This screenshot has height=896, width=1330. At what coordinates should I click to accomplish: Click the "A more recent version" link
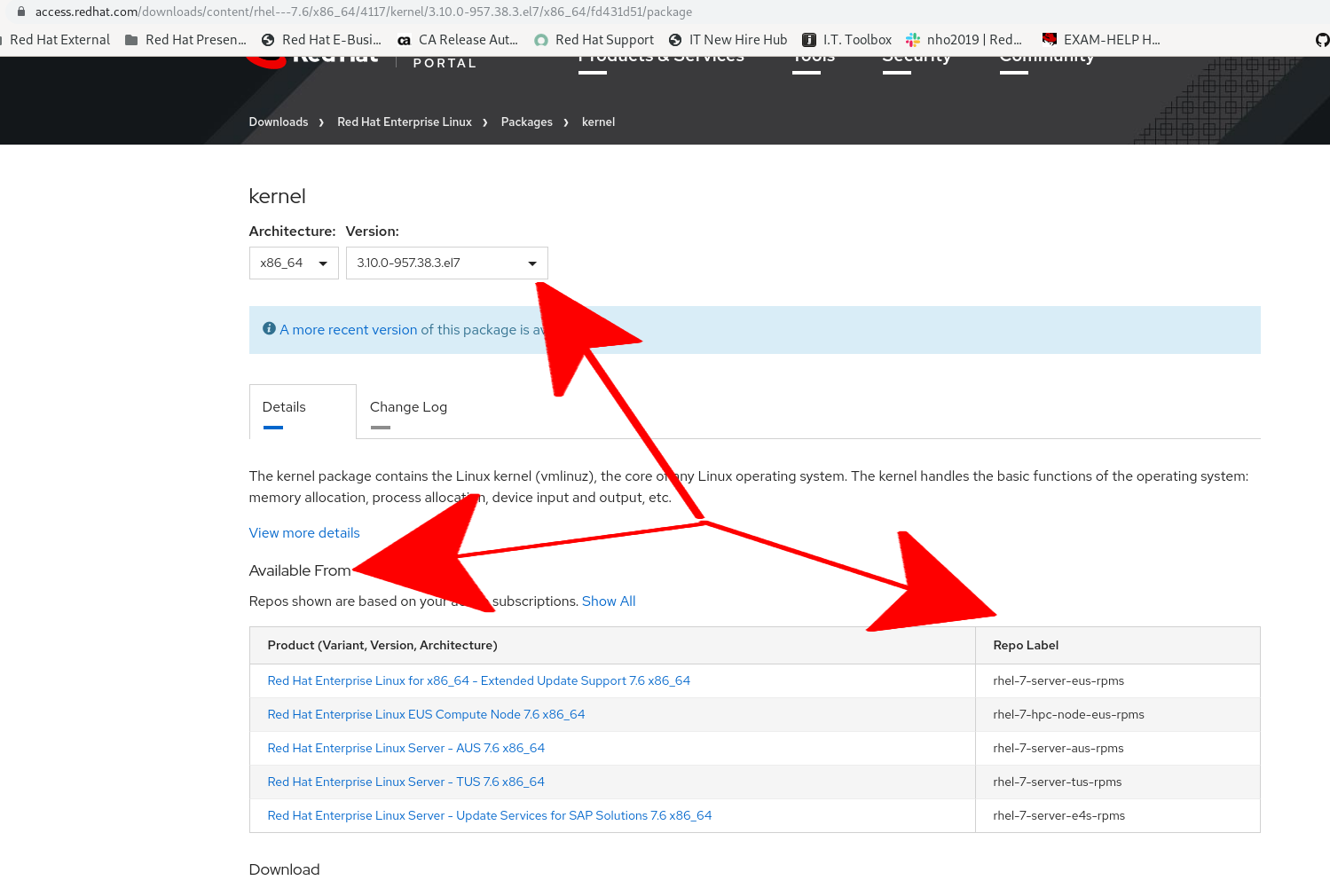(349, 330)
